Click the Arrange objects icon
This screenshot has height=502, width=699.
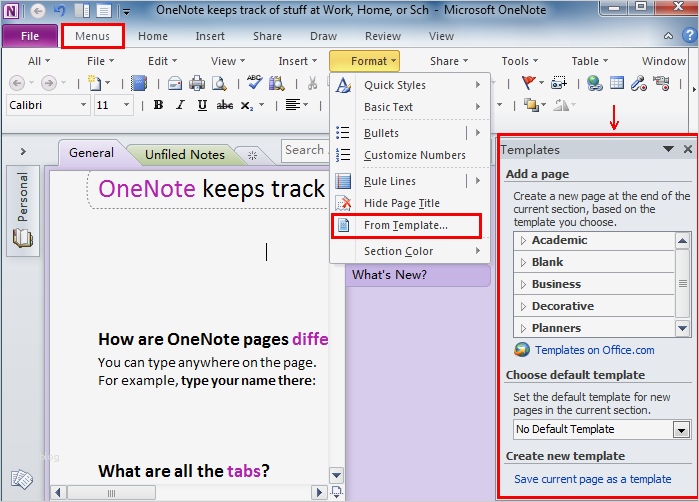coord(531,105)
